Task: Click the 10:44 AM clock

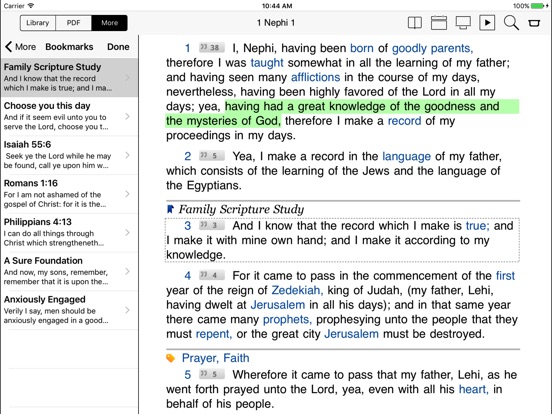Action: [277, 6]
